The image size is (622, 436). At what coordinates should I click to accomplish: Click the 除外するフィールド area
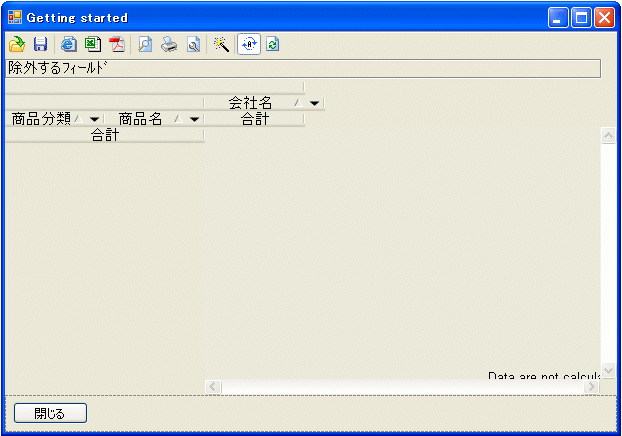[x=303, y=69]
